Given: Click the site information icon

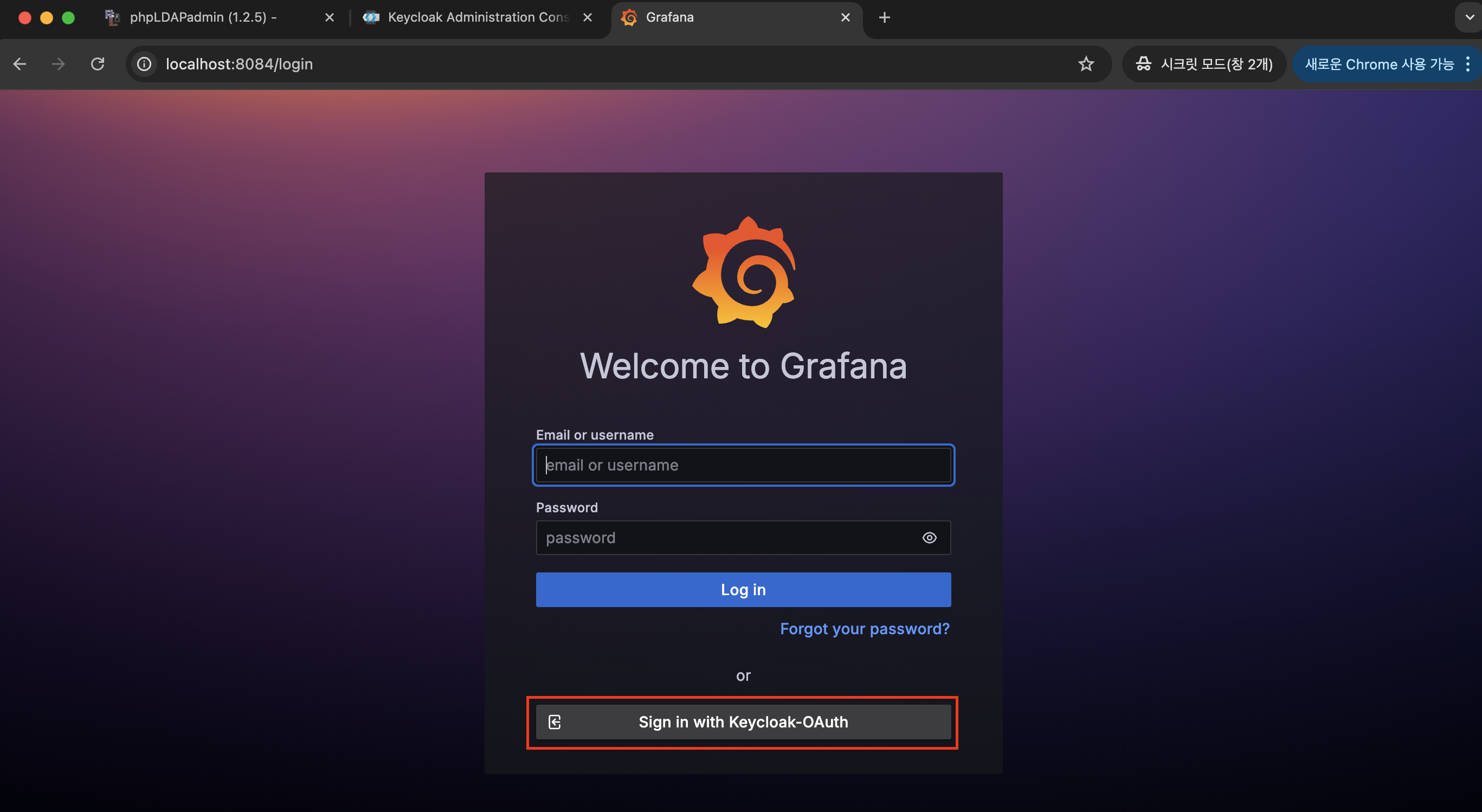Looking at the screenshot, I should click(144, 64).
